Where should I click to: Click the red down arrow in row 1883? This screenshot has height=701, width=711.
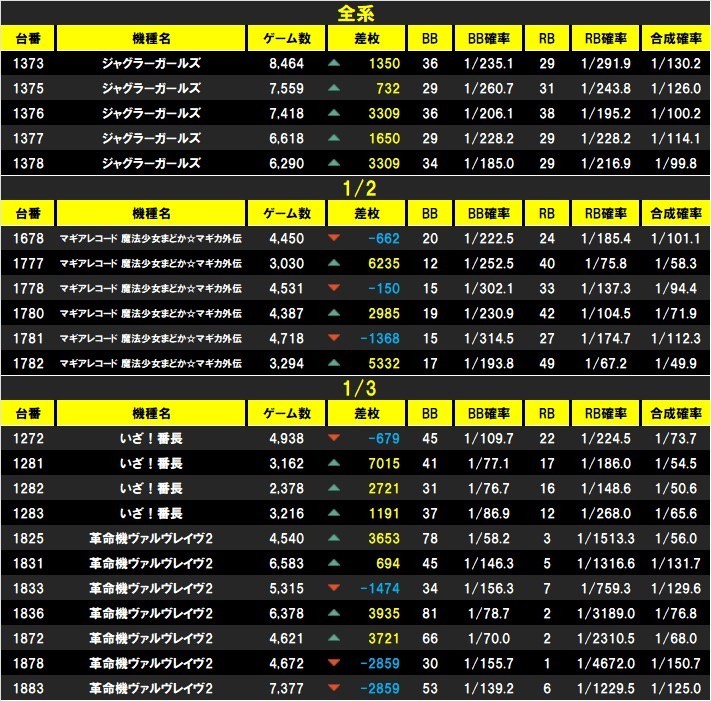click(x=334, y=687)
